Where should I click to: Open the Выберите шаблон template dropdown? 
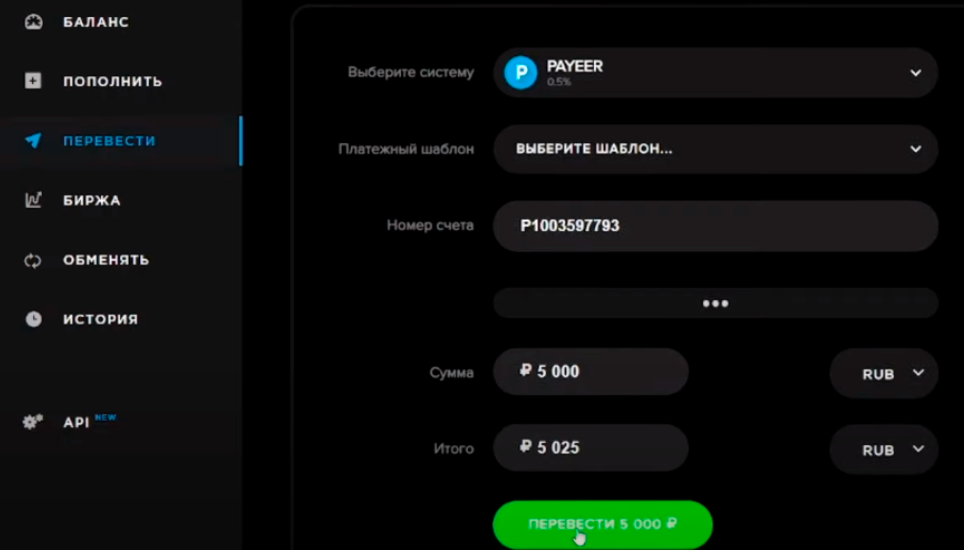pos(715,149)
